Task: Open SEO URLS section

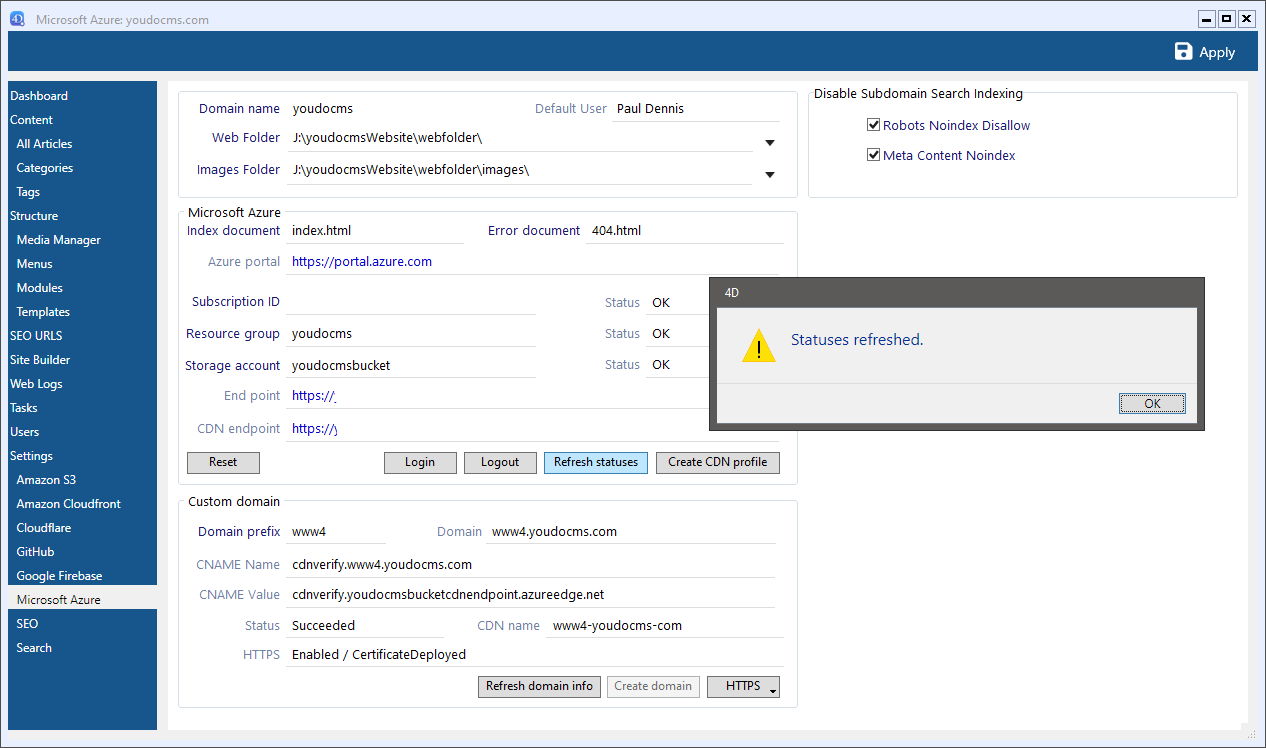Action: click(x=36, y=336)
